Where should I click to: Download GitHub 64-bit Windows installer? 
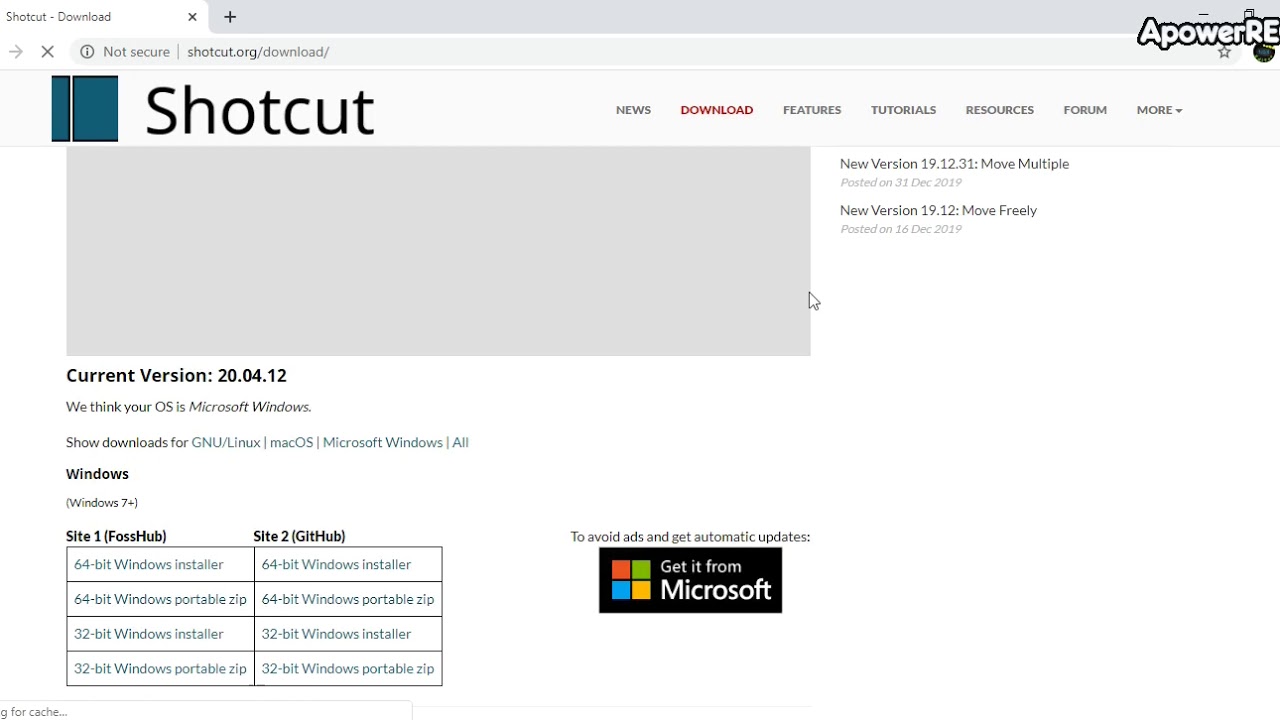[x=336, y=564]
